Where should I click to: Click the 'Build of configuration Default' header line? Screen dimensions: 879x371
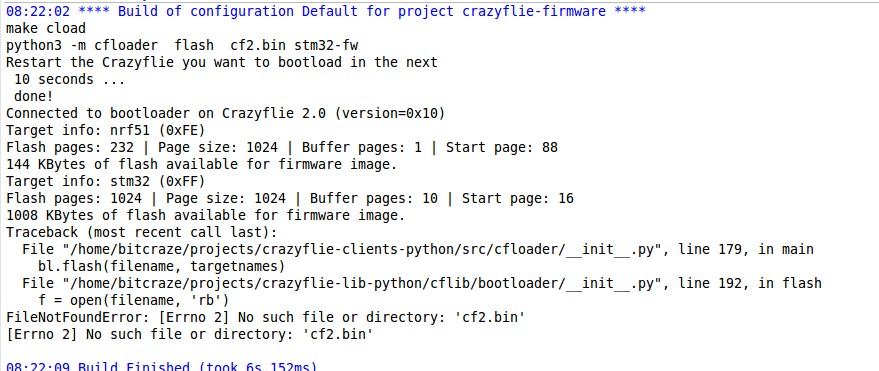(x=326, y=11)
